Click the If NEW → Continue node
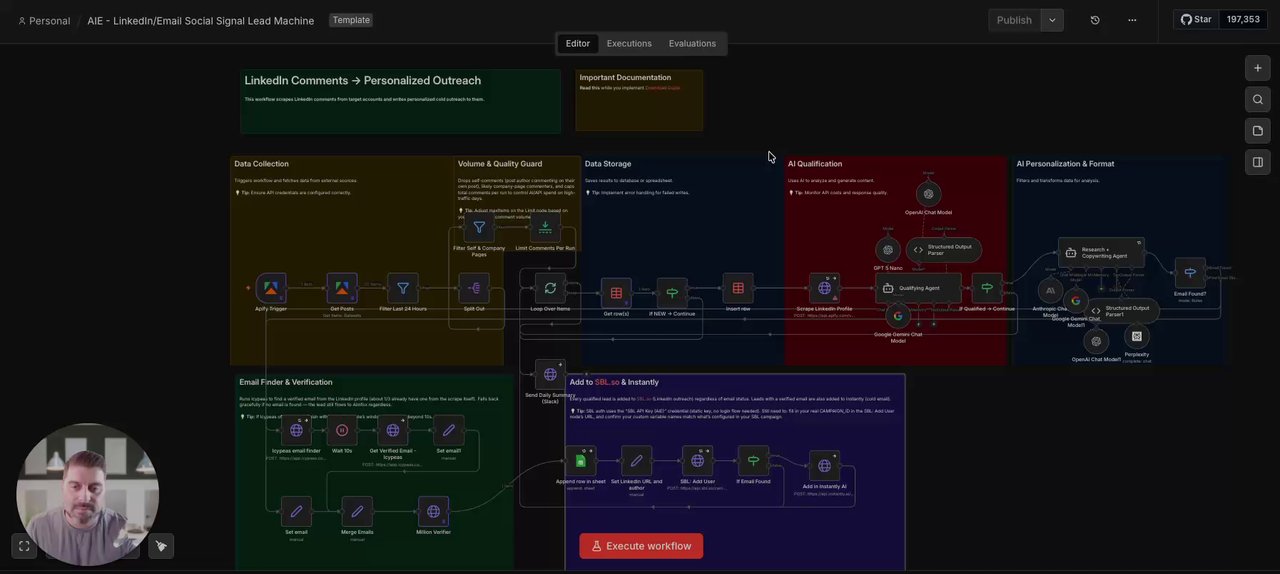Image resolution: width=1280 pixels, height=574 pixels. (672, 293)
